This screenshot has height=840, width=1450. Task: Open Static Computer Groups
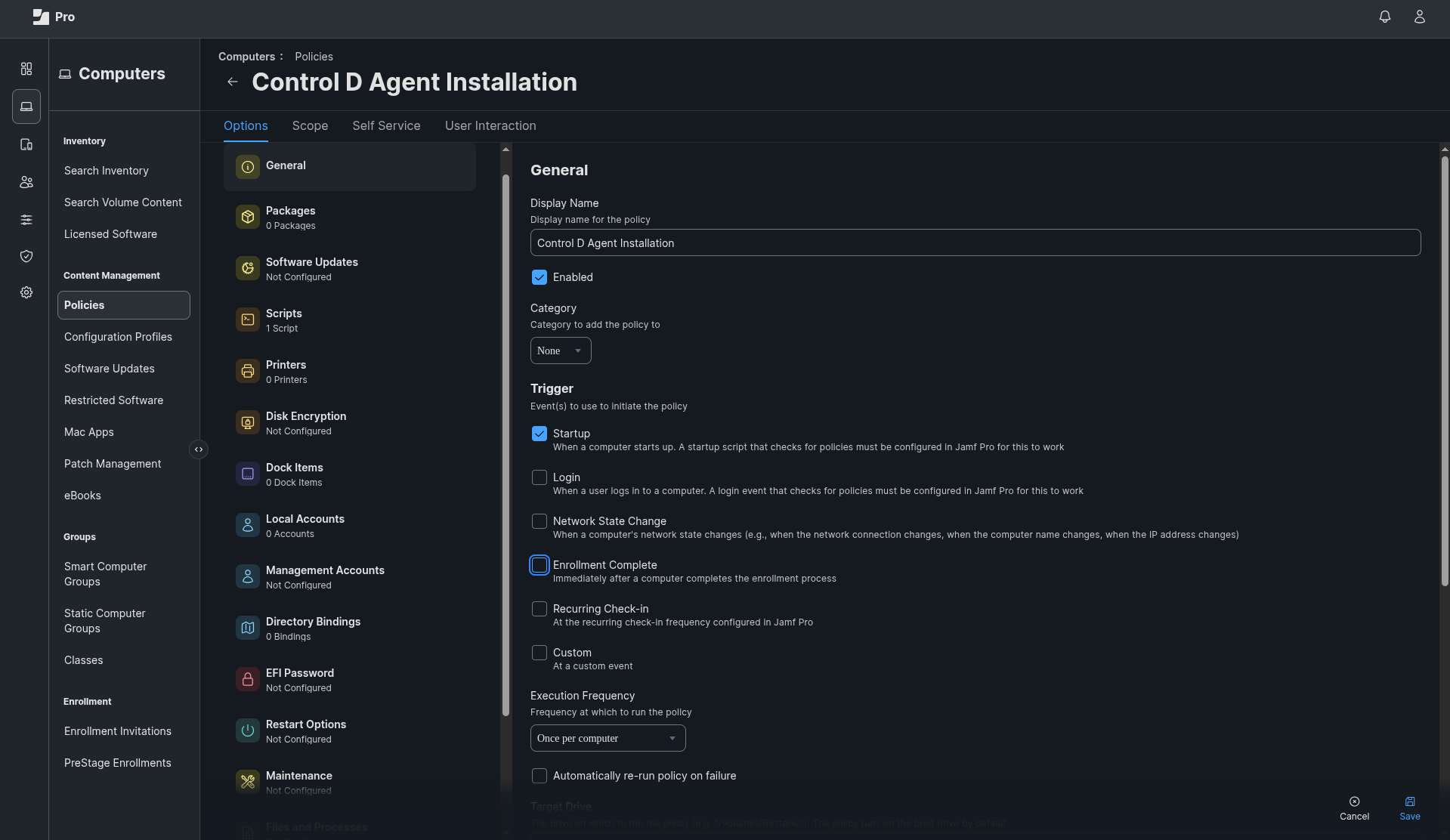[105, 621]
